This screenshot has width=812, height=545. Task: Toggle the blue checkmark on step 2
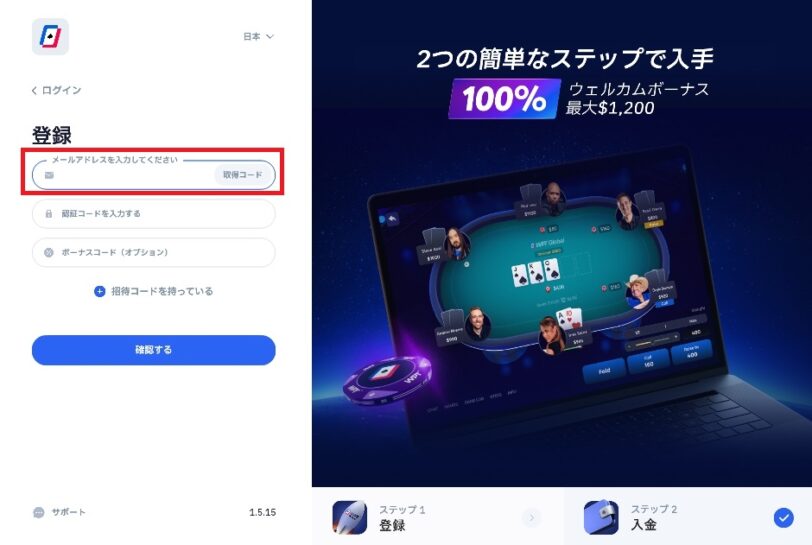784,518
